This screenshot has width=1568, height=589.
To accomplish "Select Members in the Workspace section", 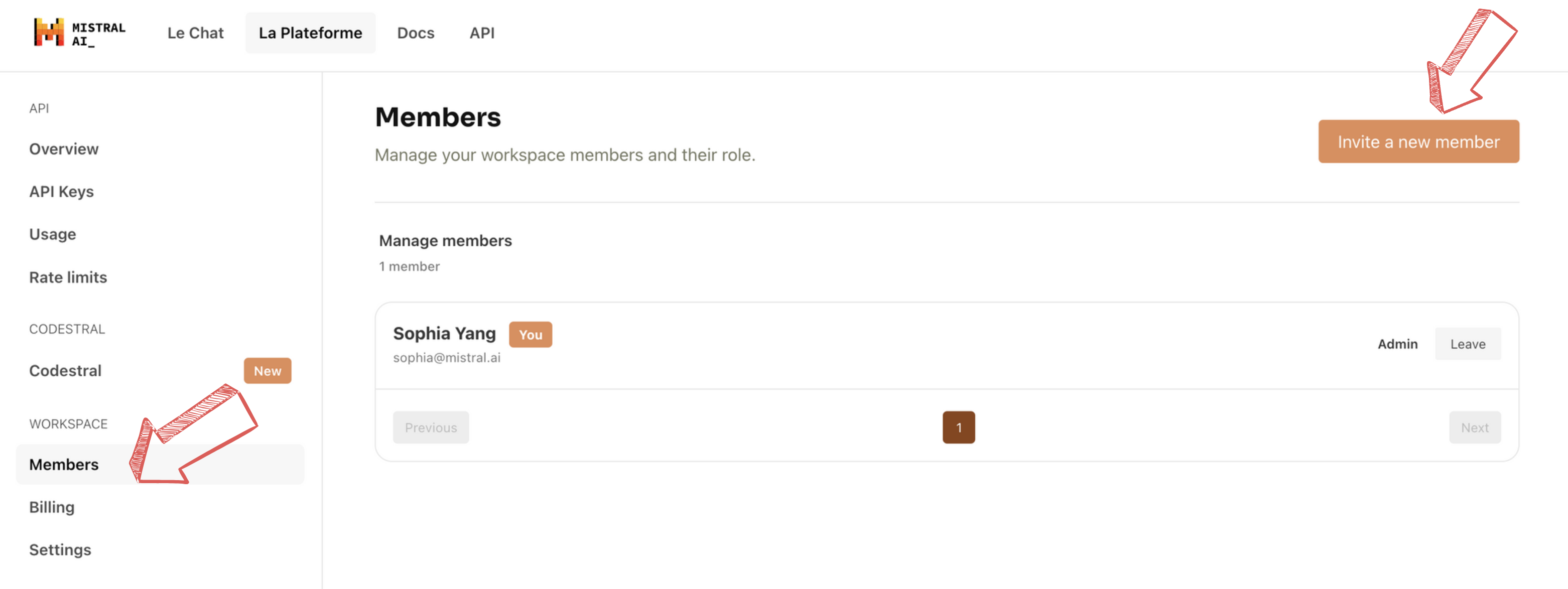I will pyautogui.click(x=64, y=464).
